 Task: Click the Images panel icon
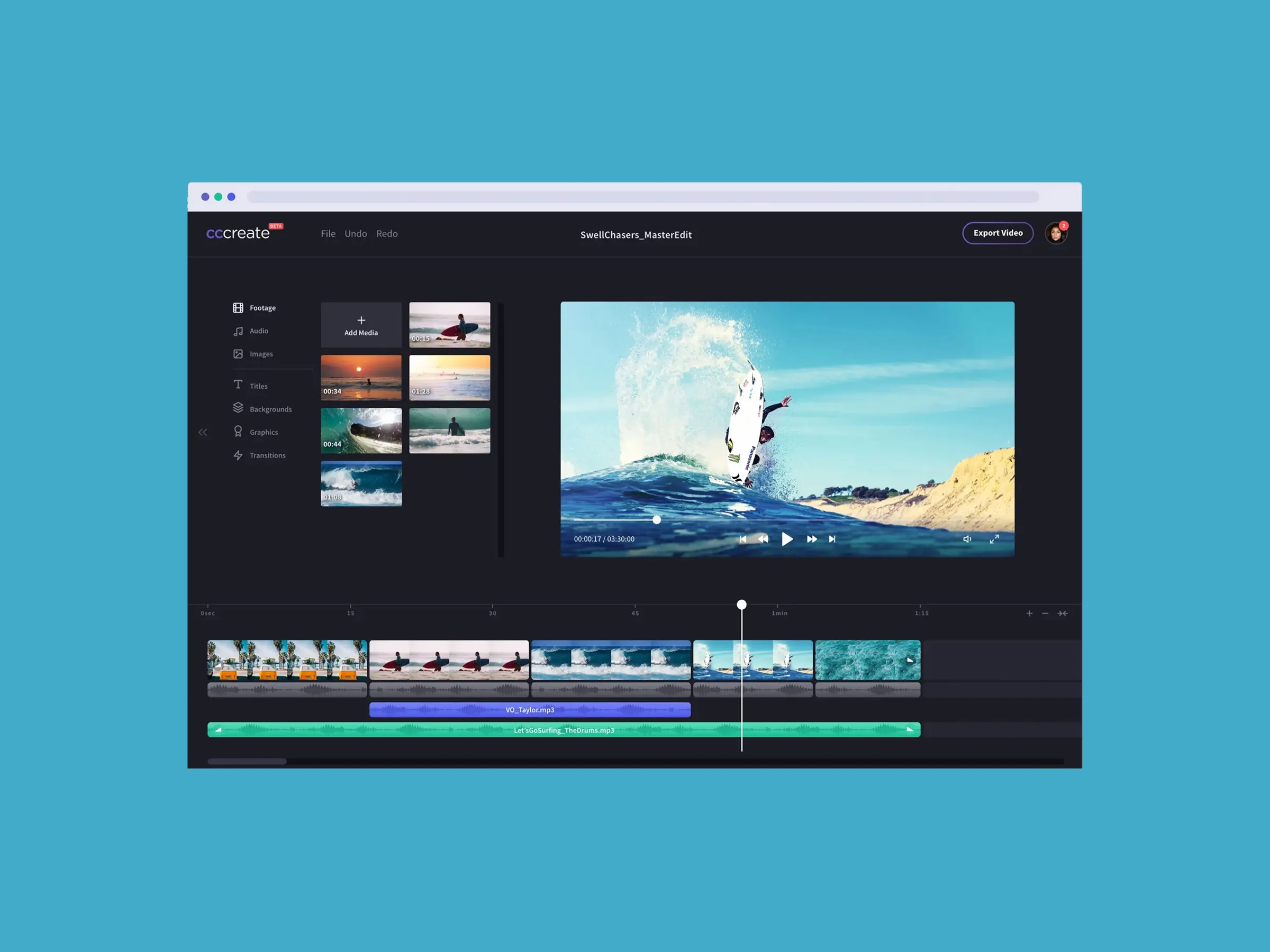[x=238, y=354]
